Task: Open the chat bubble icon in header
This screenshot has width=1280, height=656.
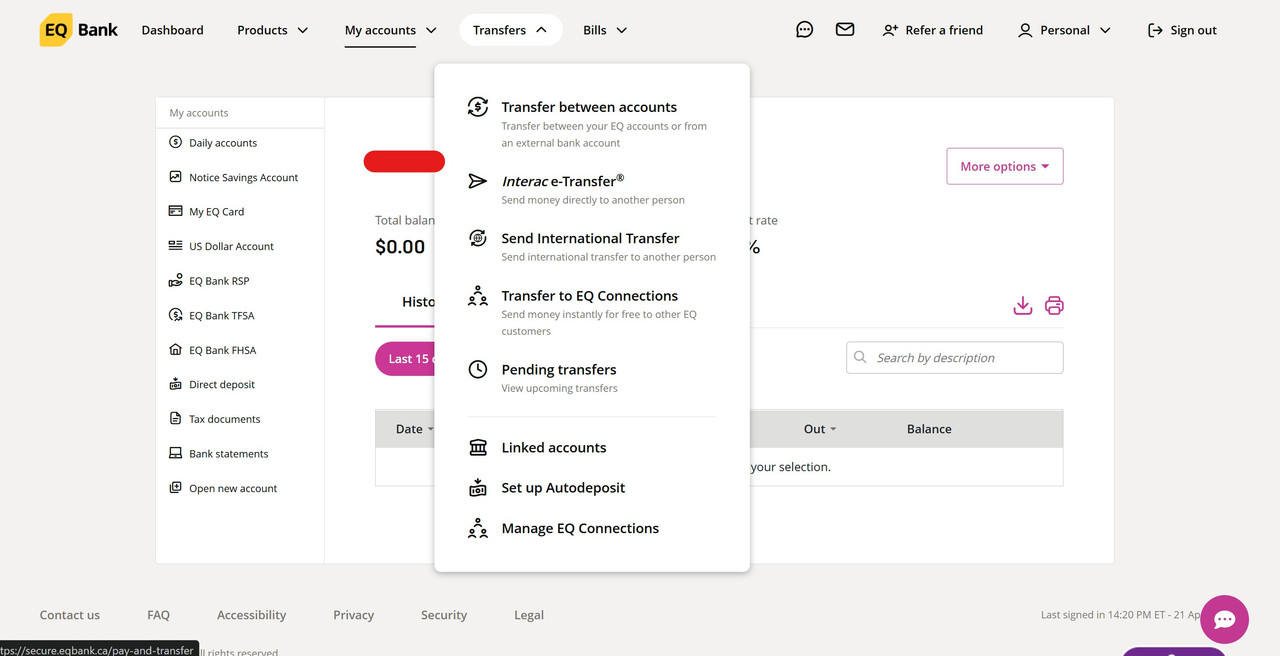Action: 804,30
